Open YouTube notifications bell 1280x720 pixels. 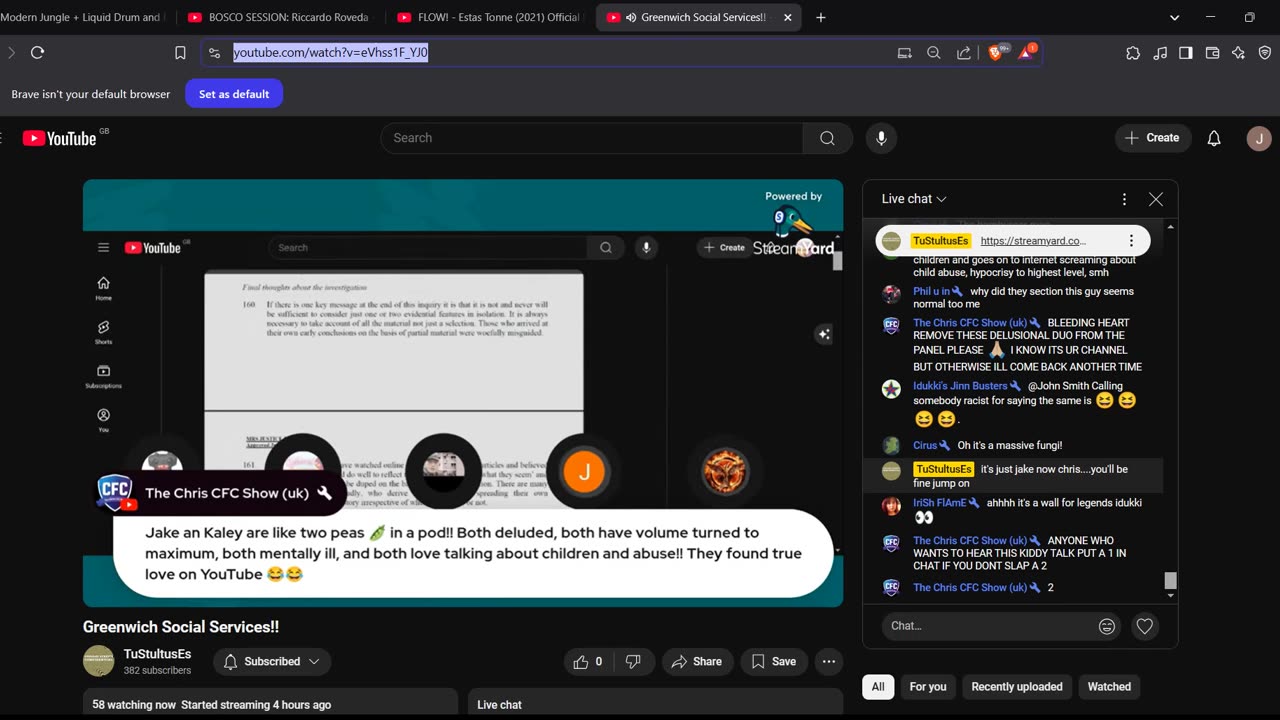(1214, 138)
